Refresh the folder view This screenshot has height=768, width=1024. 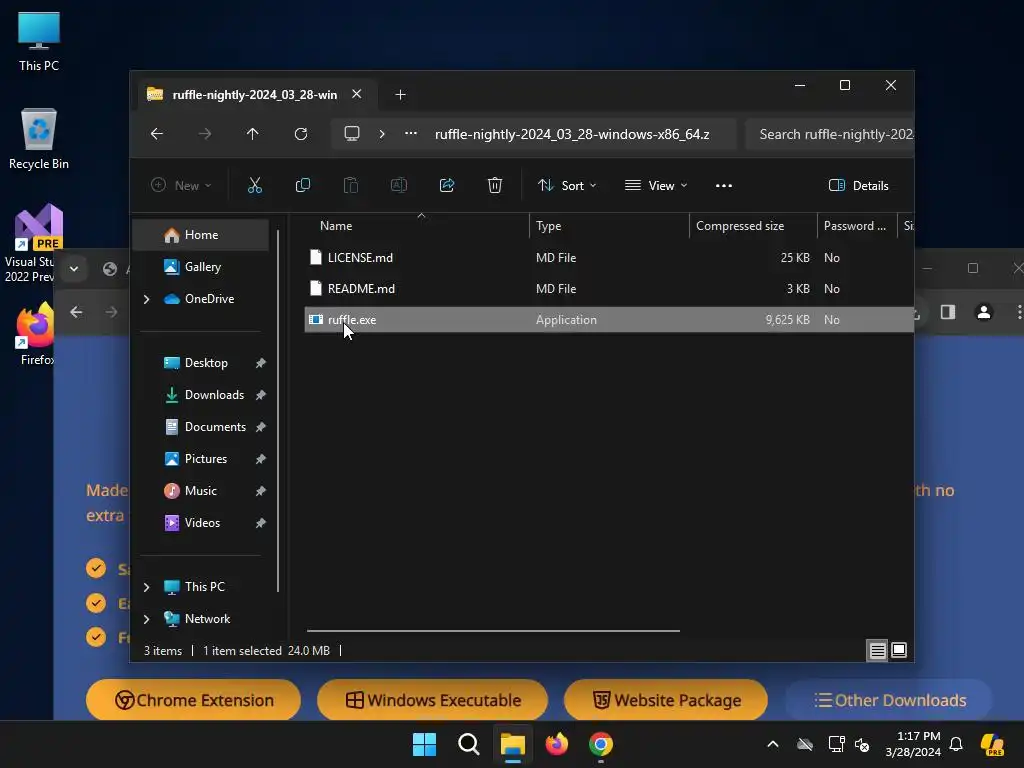[300, 134]
